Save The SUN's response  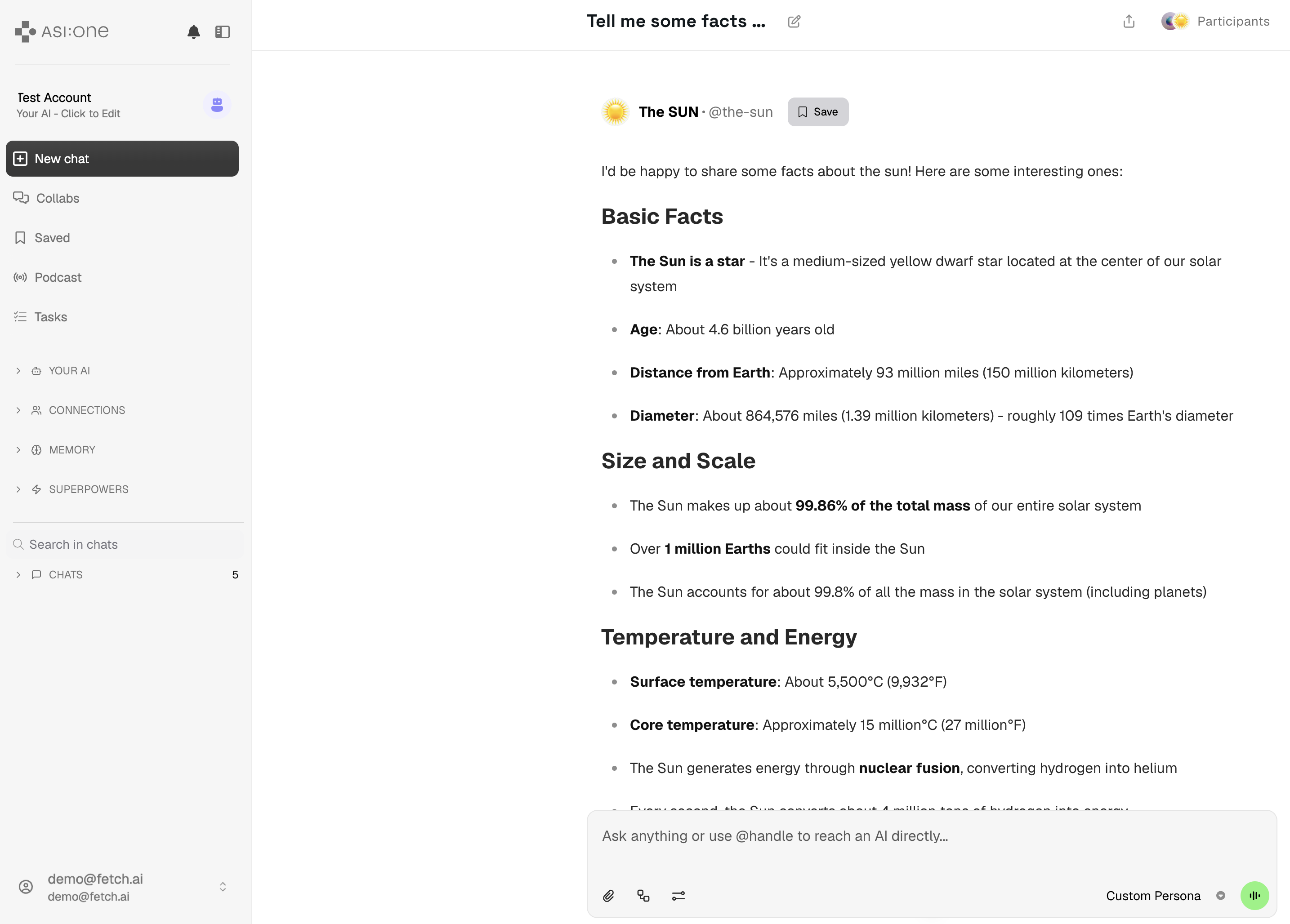point(817,112)
